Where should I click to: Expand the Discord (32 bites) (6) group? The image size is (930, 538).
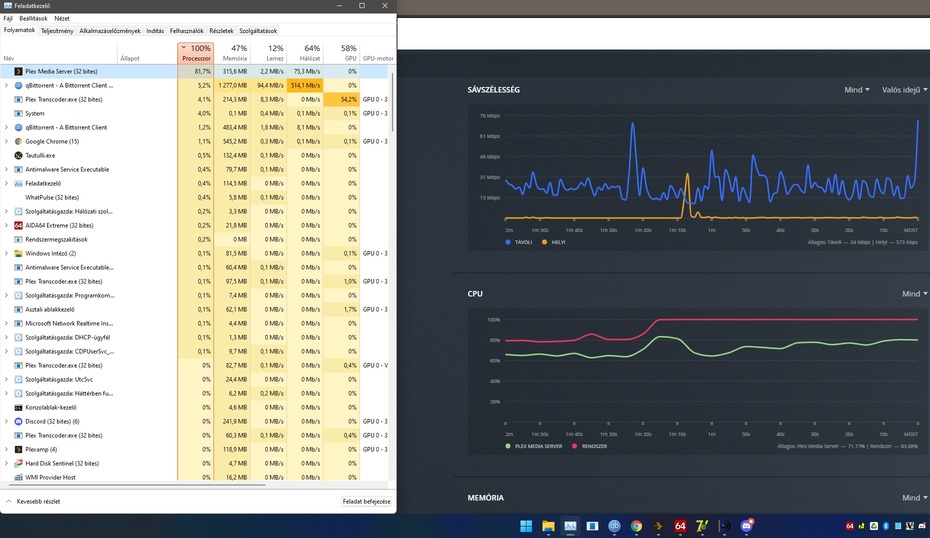[7, 421]
